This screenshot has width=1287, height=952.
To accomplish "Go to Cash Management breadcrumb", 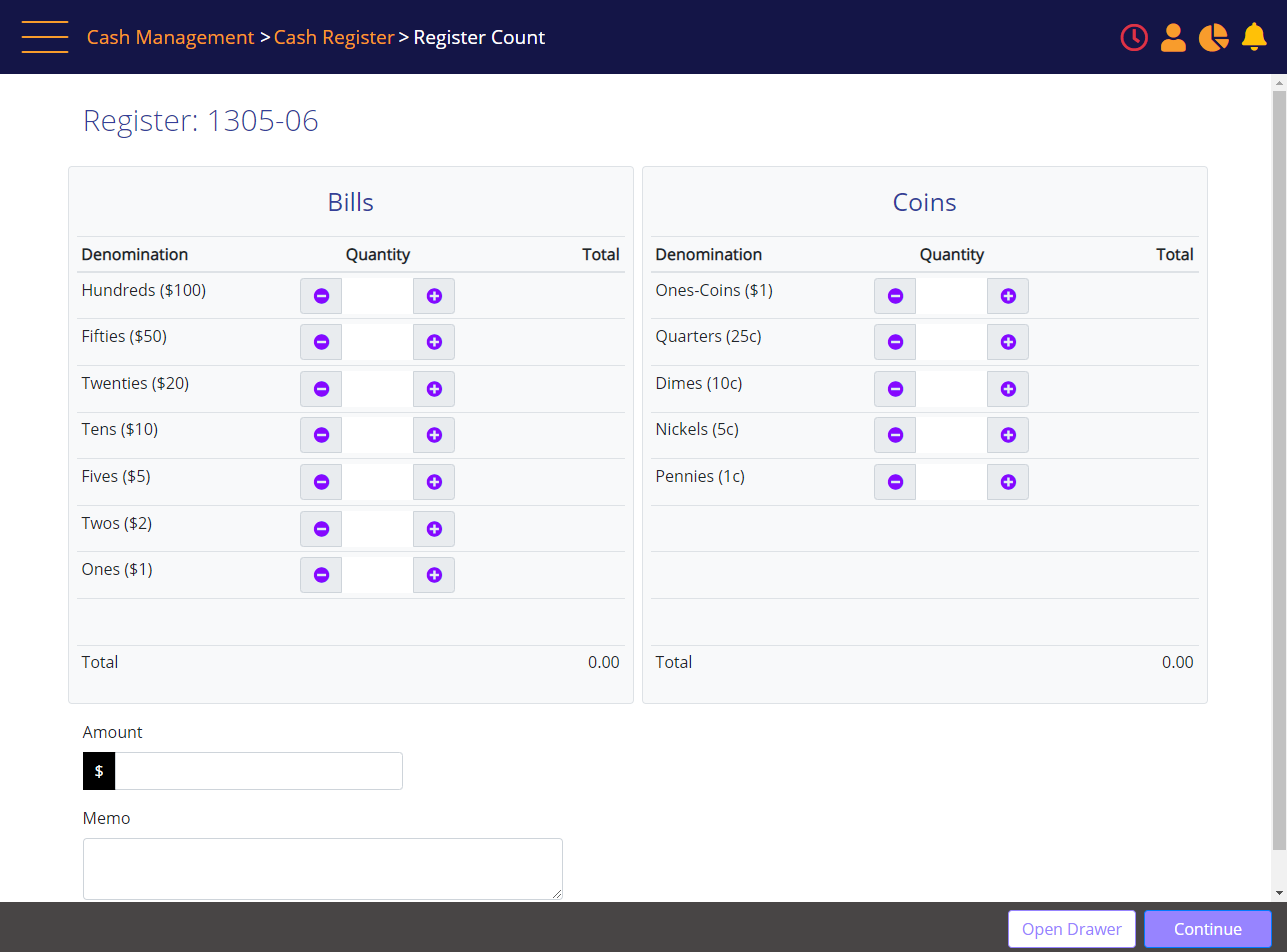I will 170,37.
